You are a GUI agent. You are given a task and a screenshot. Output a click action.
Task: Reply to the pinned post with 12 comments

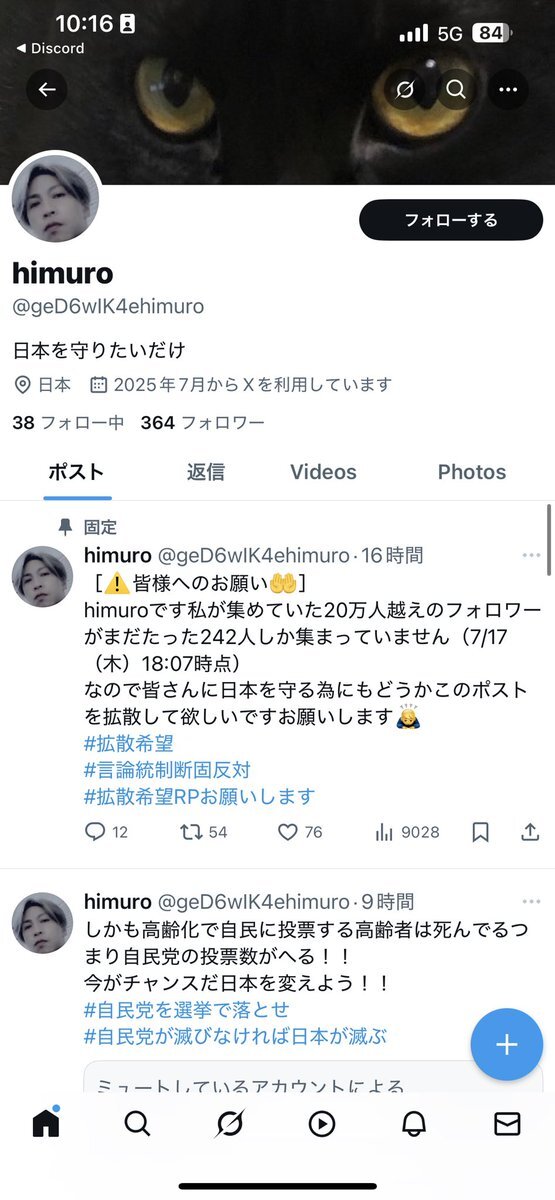(106, 832)
